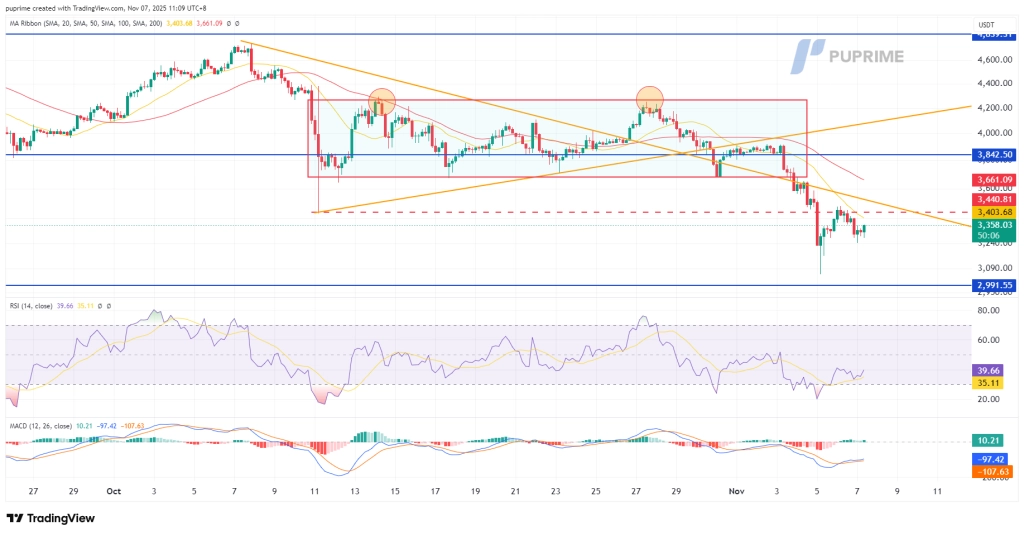Click the green 10.21 MACD histogram label
The width and height of the screenshot is (1024, 535).
[994, 440]
